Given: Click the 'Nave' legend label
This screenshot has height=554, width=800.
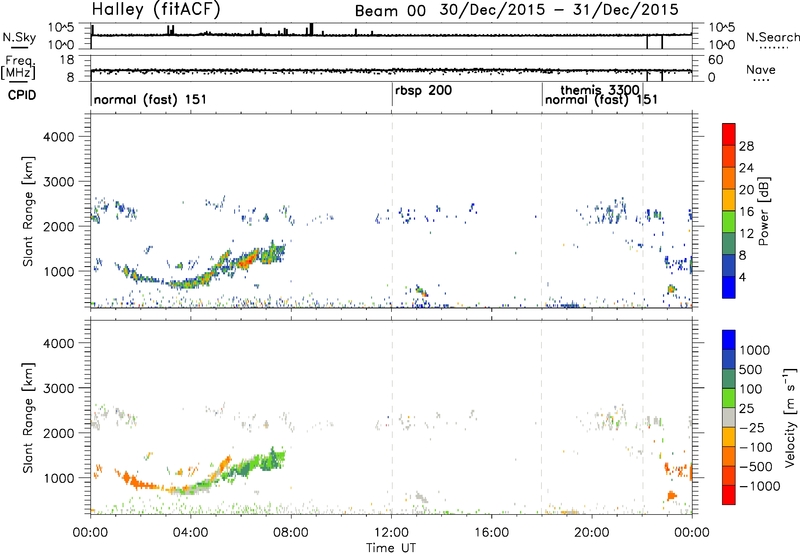Looking at the screenshot, I should (x=761, y=69).
